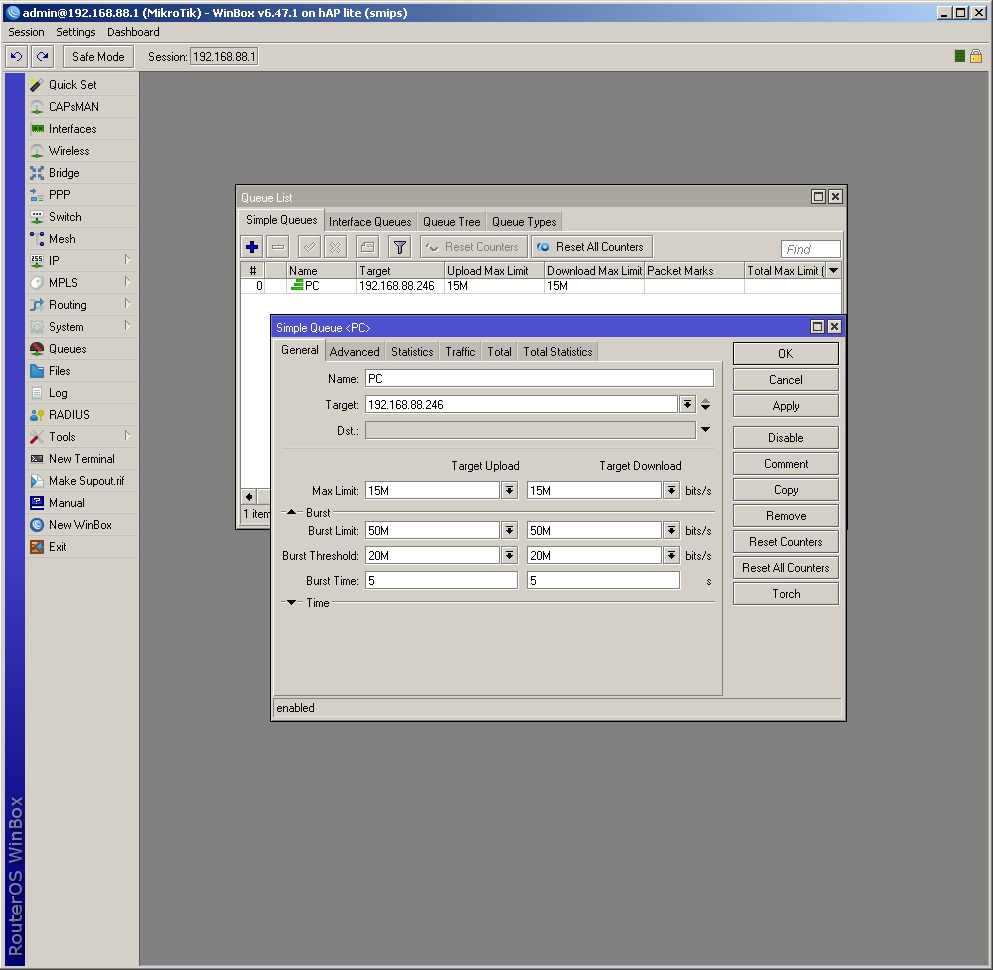Expand the Time section

[291, 603]
